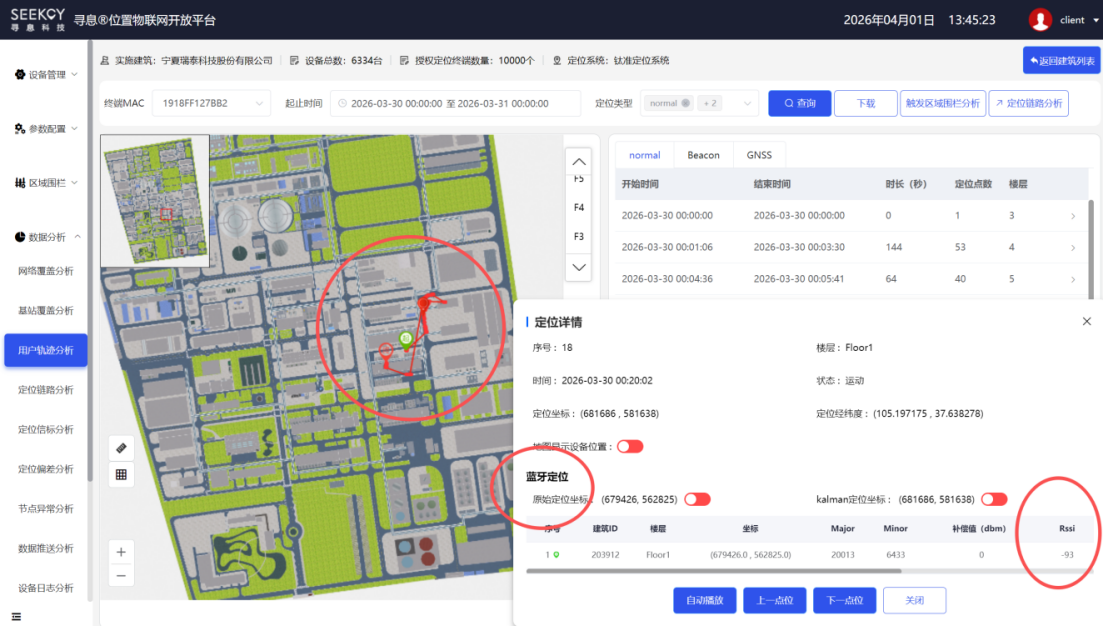This screenshot has width=1104, height=626.
Task: Click 返回建筑列表 button
Action: tap(1062, 61)
